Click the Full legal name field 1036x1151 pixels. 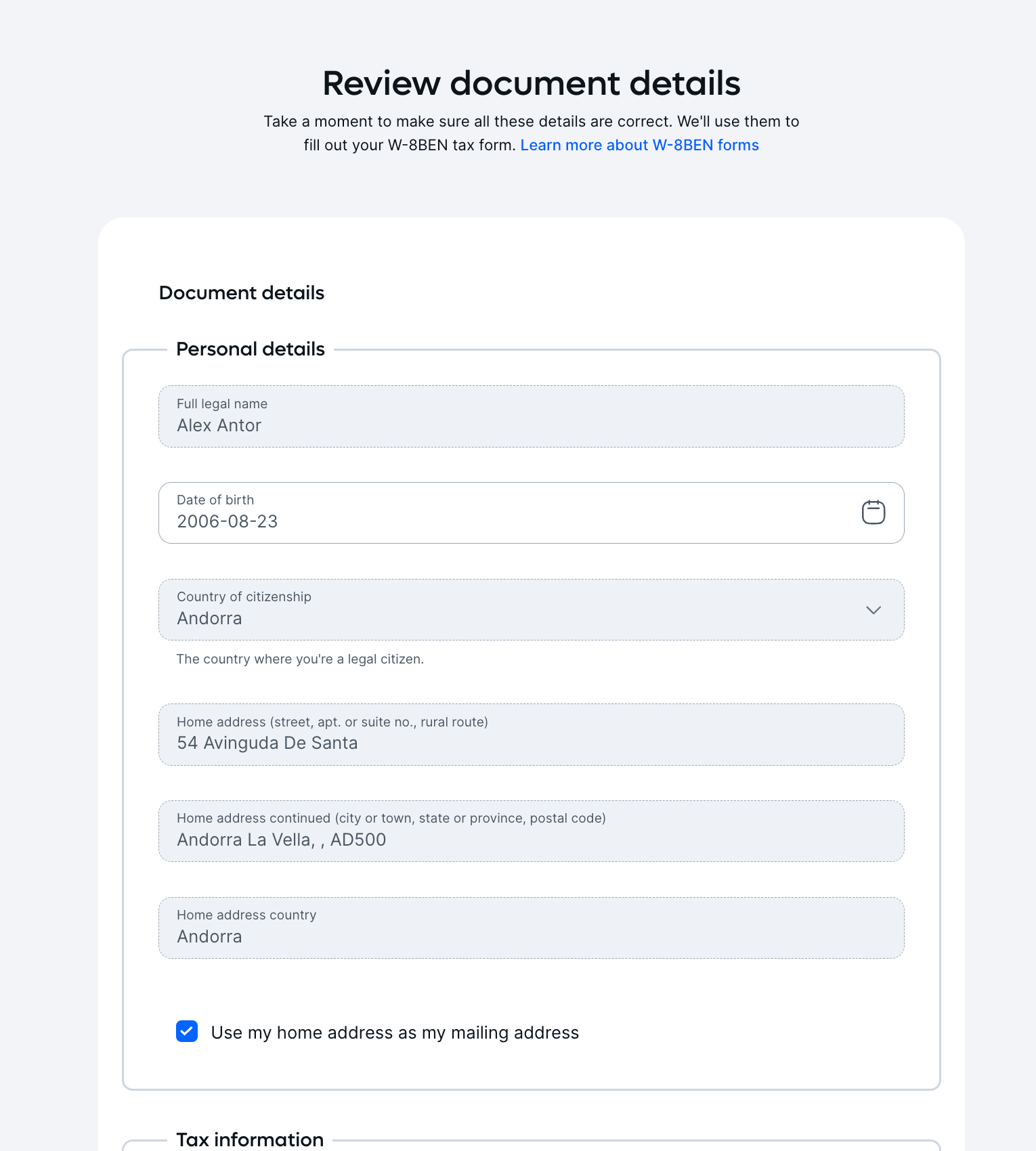(x=532, y=416)
